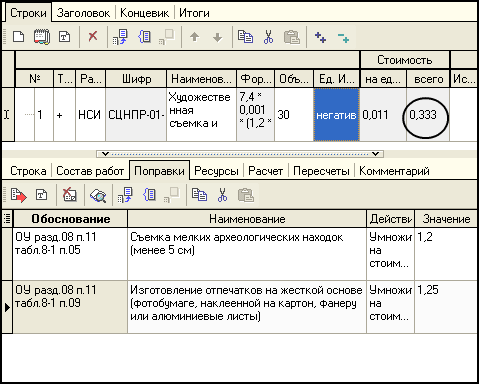Click the delete correction icon with red X

click(x=70, y=194)
